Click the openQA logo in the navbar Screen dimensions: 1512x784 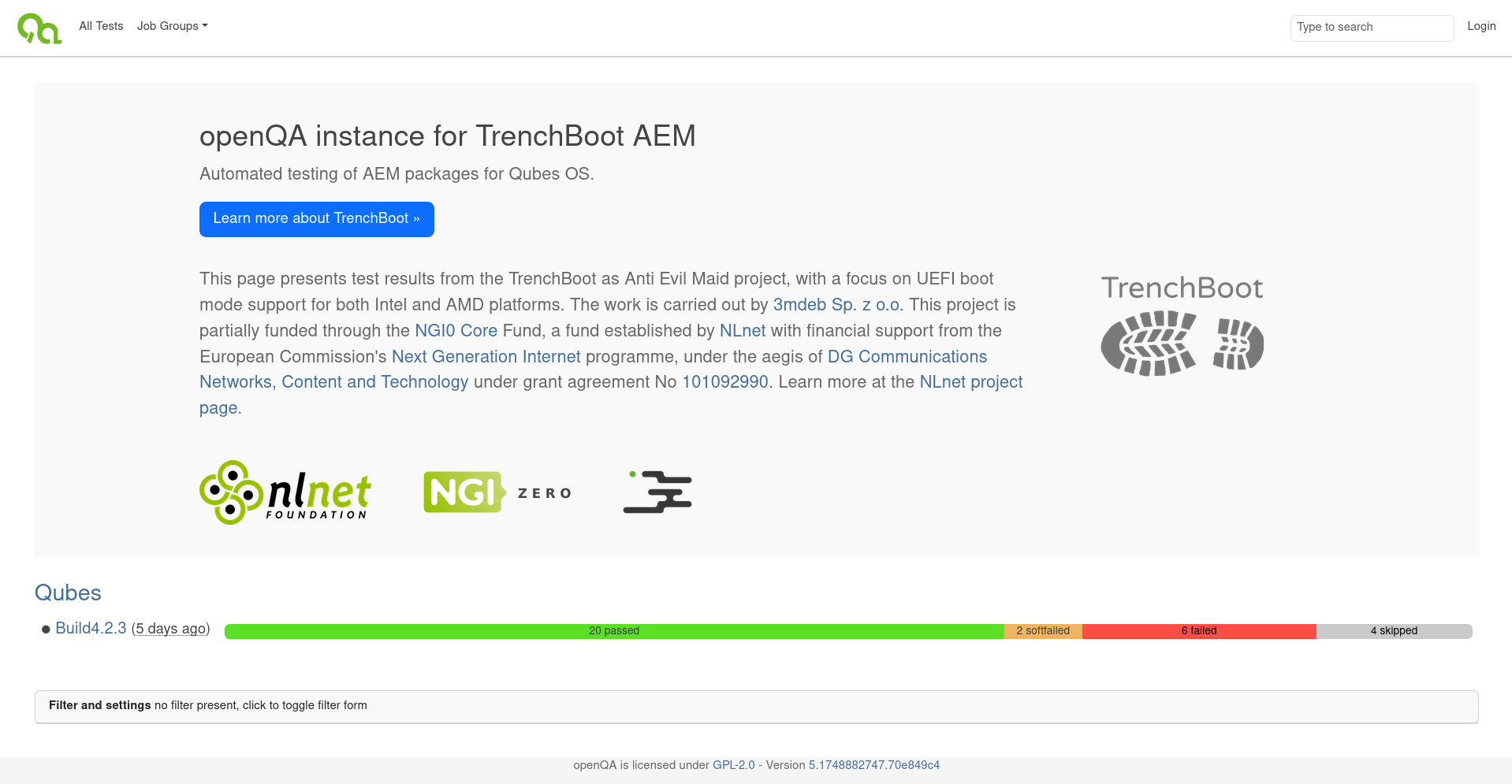39,28
